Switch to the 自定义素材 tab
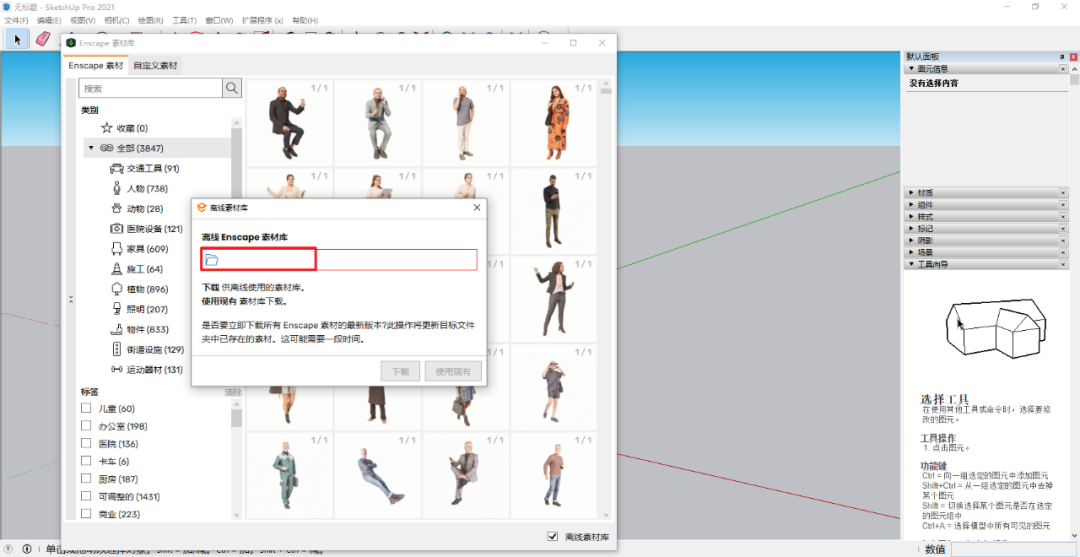The width and height of the screenshot is (1080, 557). [x=155, y=65]
